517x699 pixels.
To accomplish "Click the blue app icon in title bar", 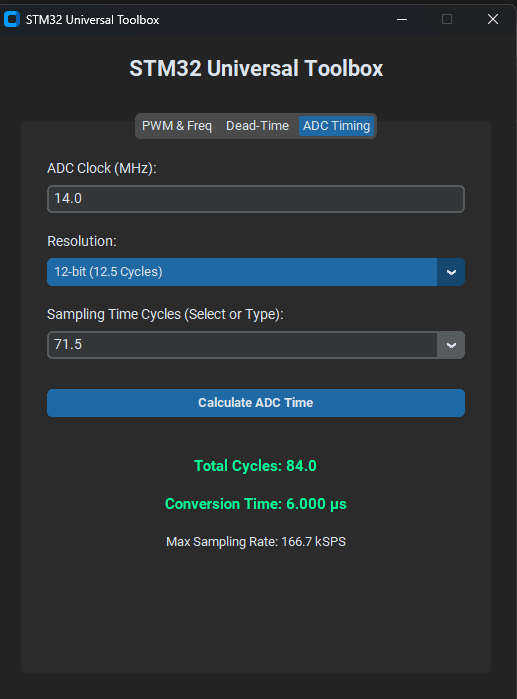I will [12, 19].
